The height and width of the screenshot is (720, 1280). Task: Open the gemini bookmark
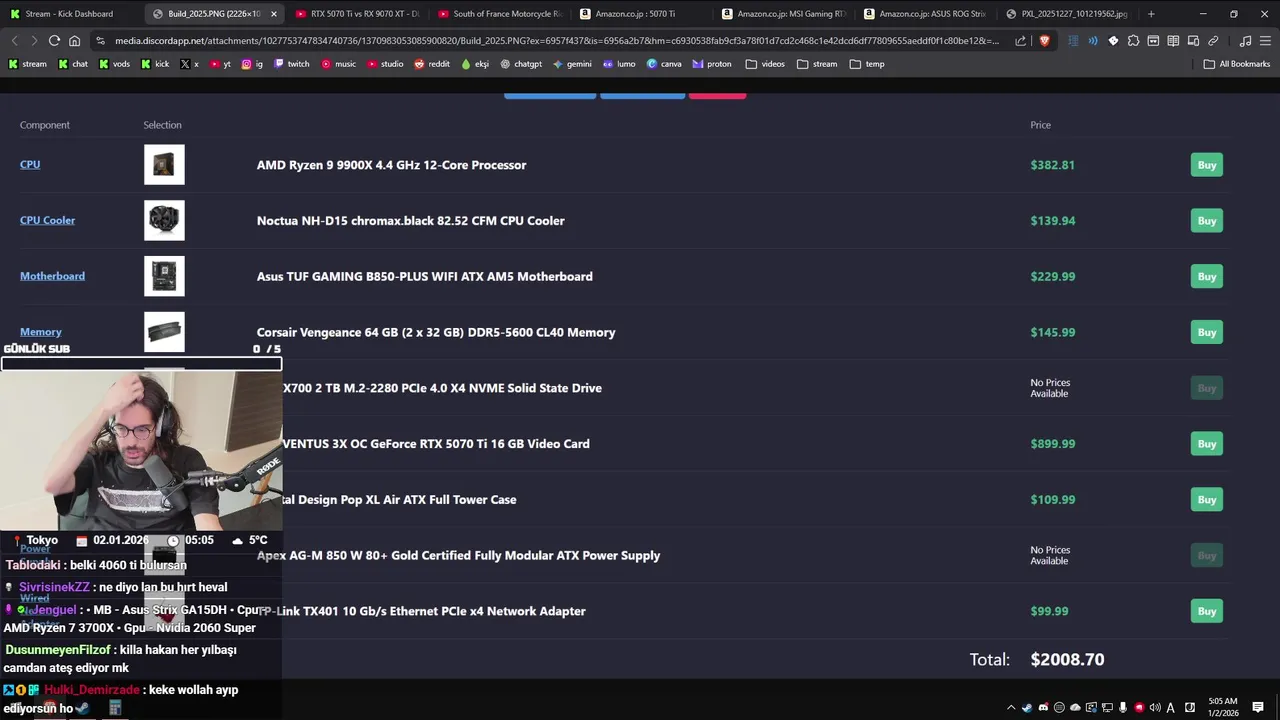click(572, 64)
